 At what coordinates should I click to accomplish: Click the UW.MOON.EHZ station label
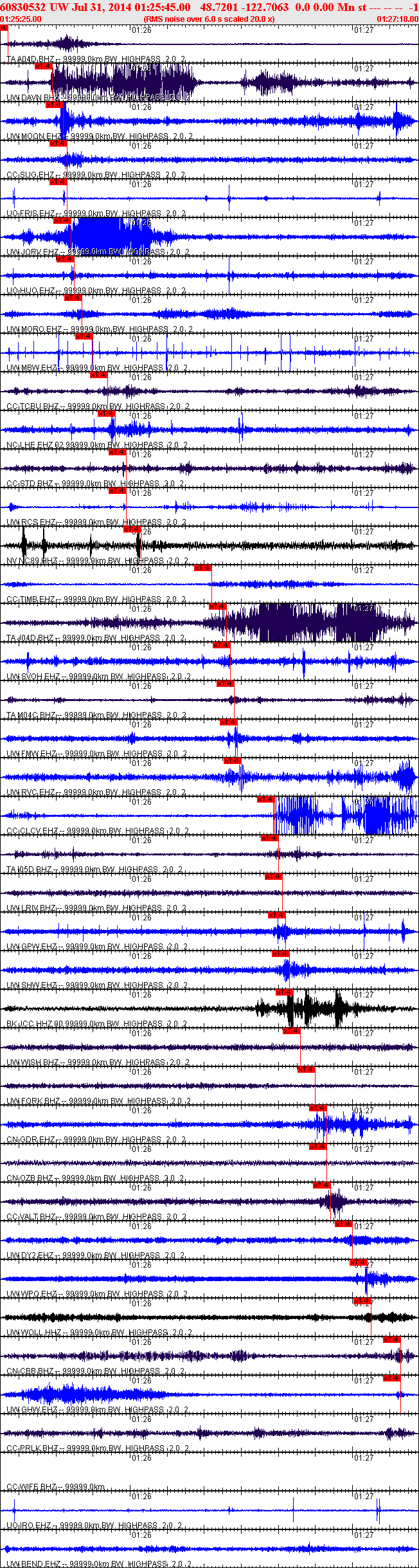35,136
